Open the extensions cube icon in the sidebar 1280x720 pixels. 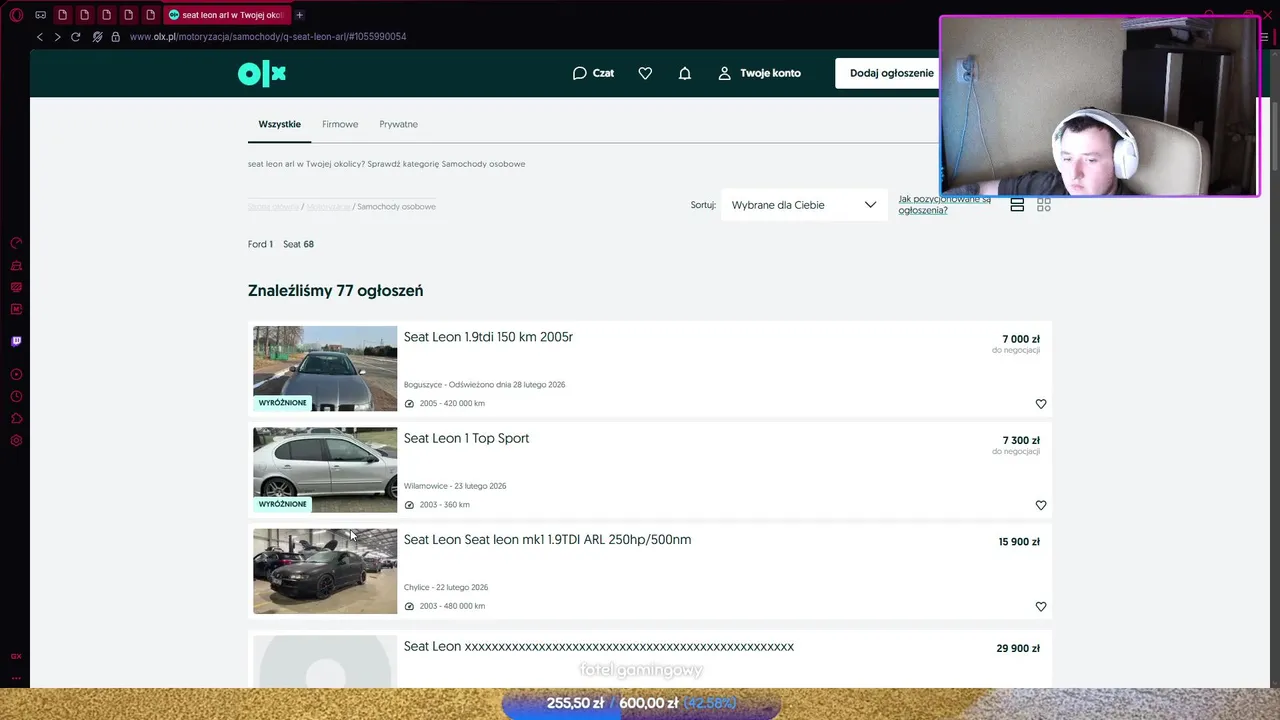coord(16,418)
